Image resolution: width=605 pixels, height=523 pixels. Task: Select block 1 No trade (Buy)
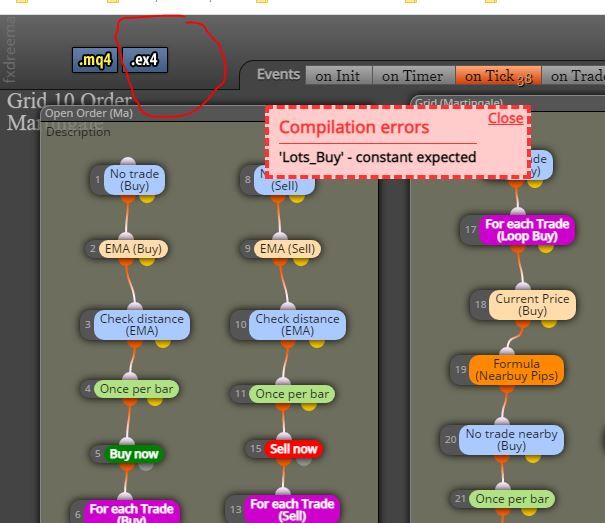(x=134, y=180)
